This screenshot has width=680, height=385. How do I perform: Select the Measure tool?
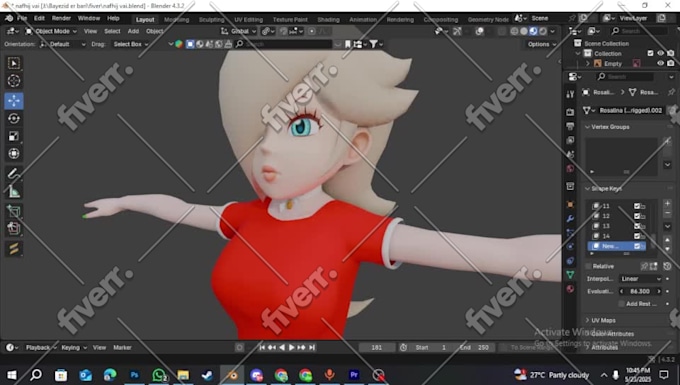coord(14,192)
